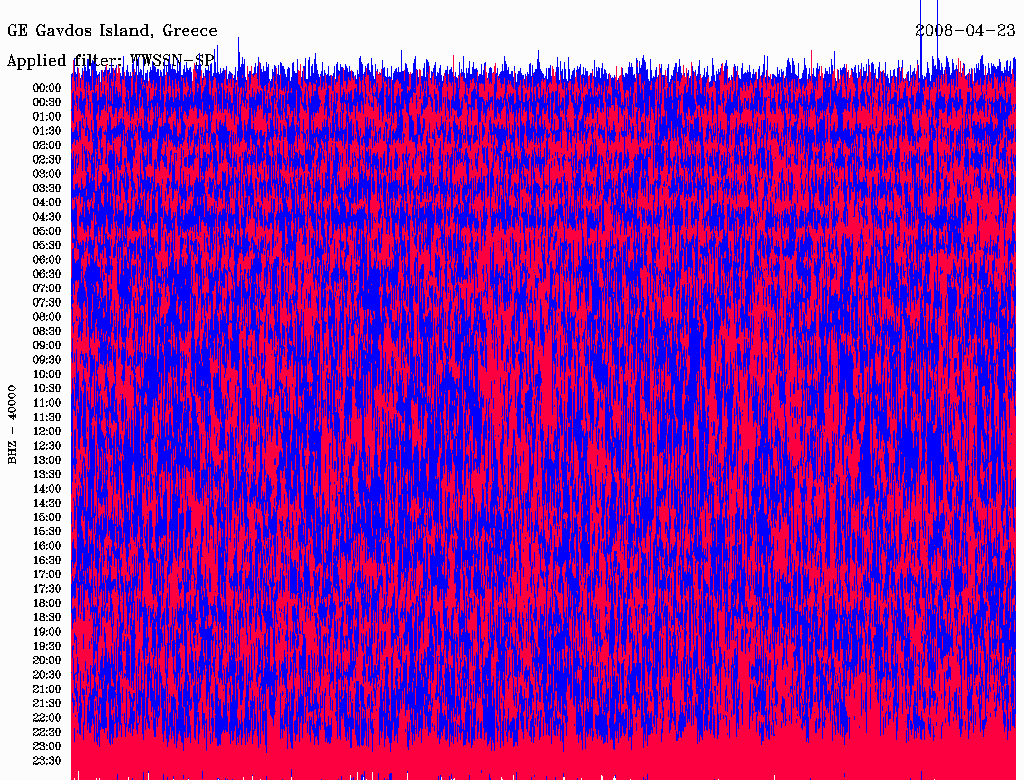Select the 06:00 time label
Viewport: 1024px width, 780px height.
coord(47,260)
